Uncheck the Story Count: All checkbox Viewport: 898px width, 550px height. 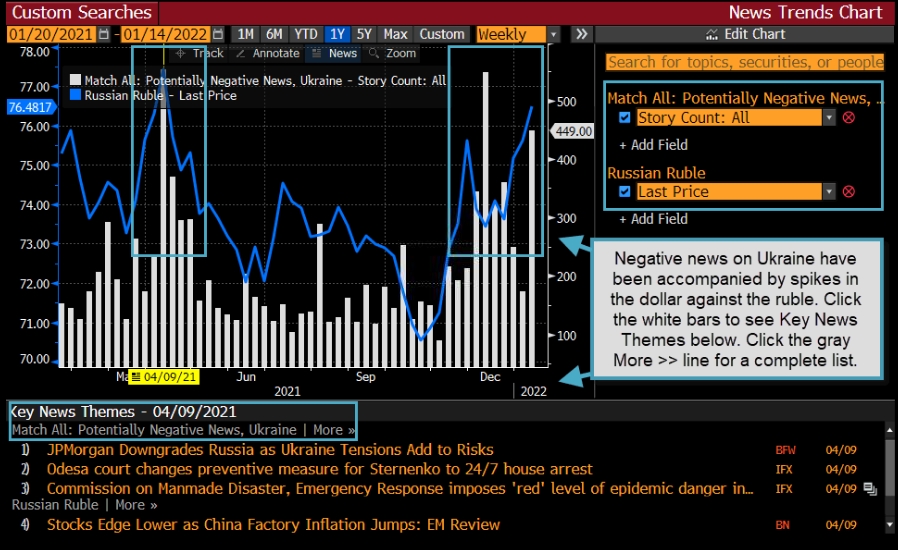(x=625, y=118)
